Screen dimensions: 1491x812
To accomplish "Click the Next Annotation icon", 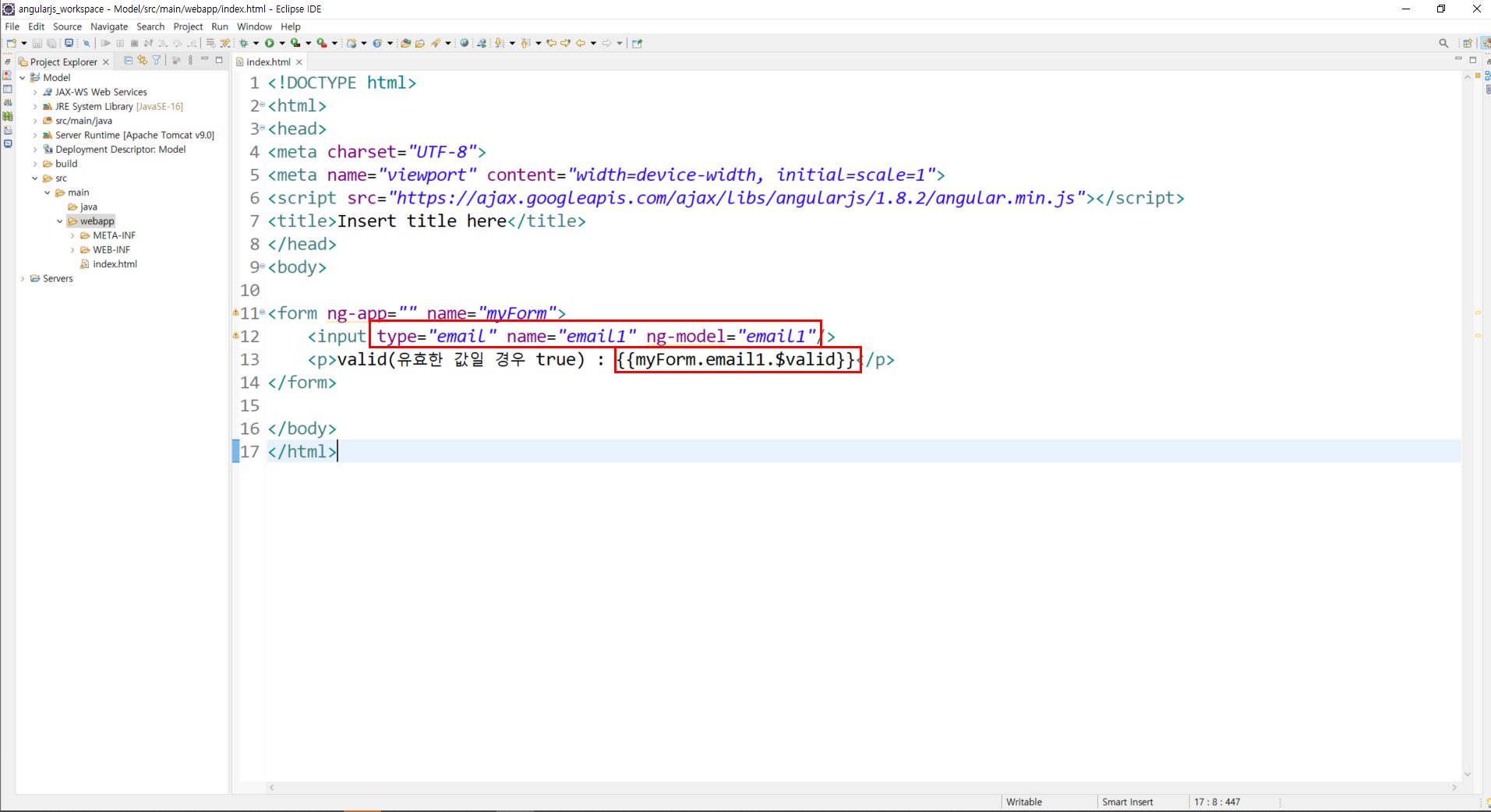I will point(500,44).
